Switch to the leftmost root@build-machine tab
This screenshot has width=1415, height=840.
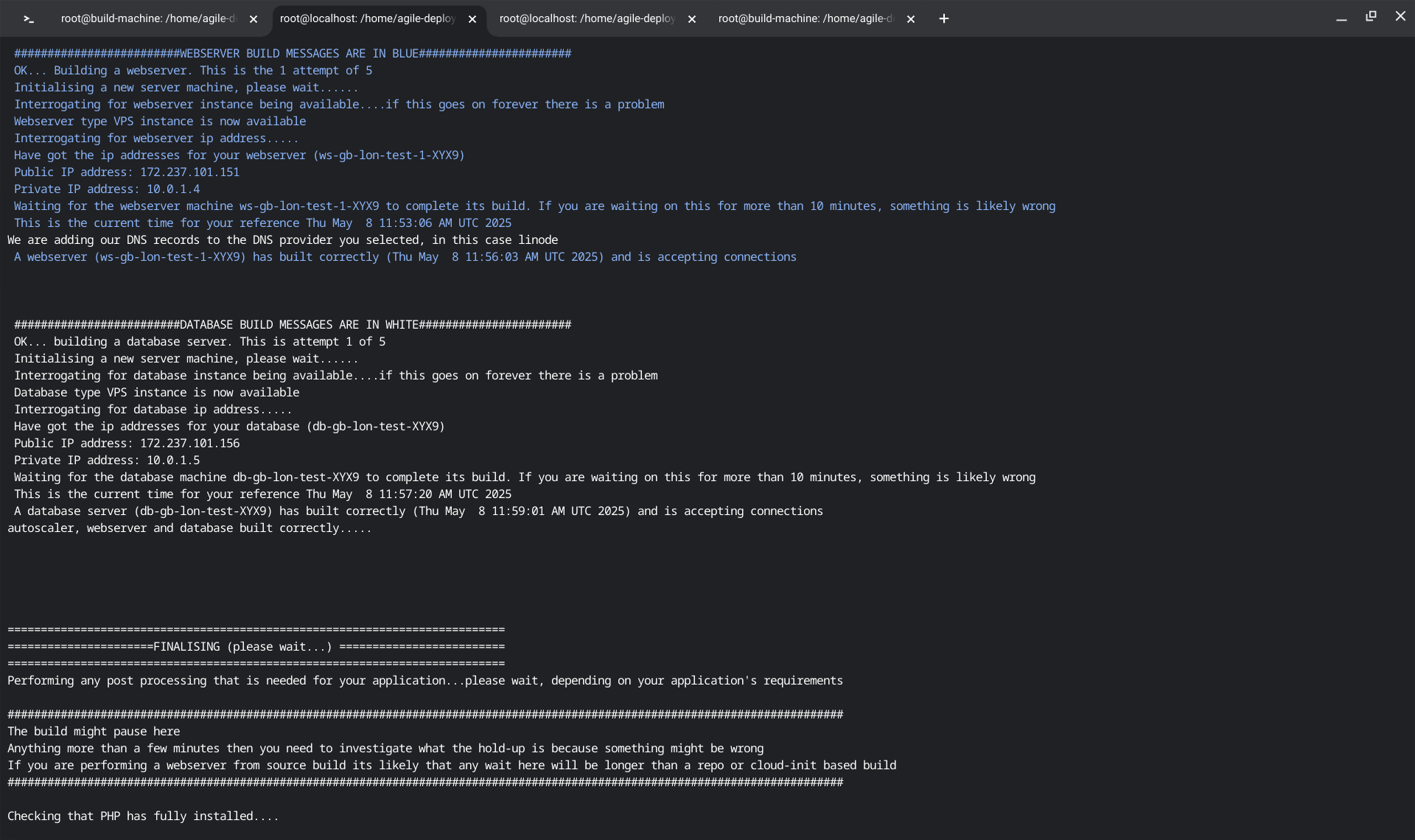pyautogui.click(x=147, y=19)
